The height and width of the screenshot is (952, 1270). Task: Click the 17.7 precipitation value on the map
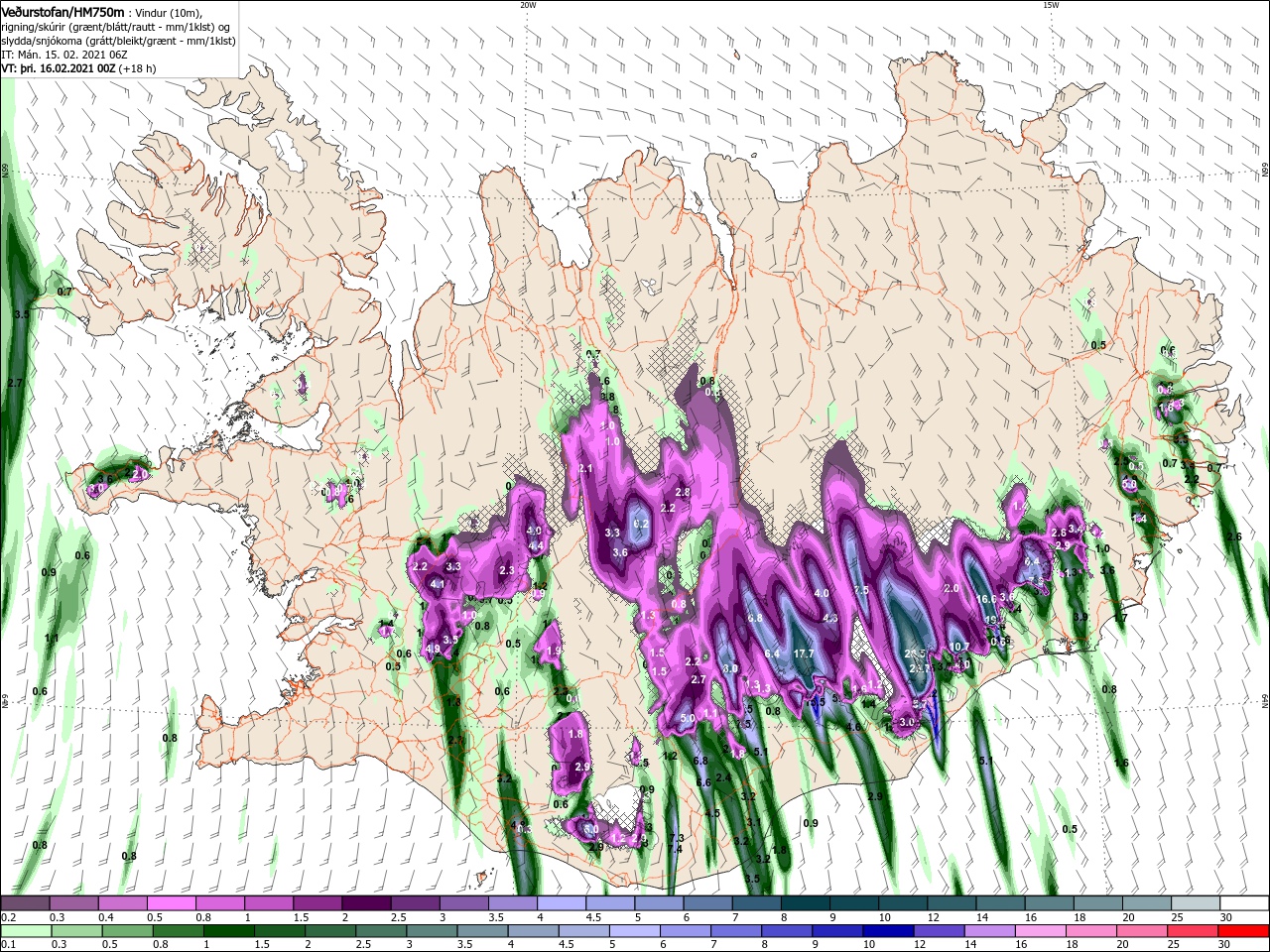coord(804,654)
